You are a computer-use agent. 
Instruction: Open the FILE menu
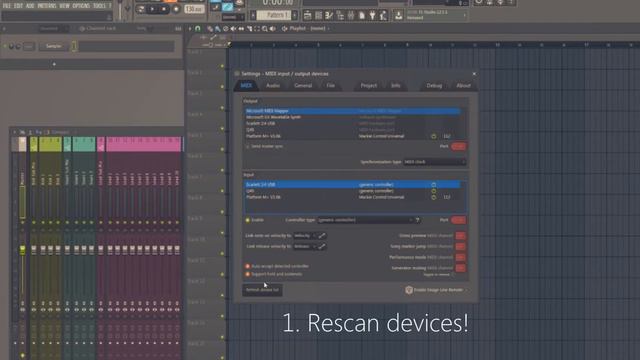click(6, 6)
